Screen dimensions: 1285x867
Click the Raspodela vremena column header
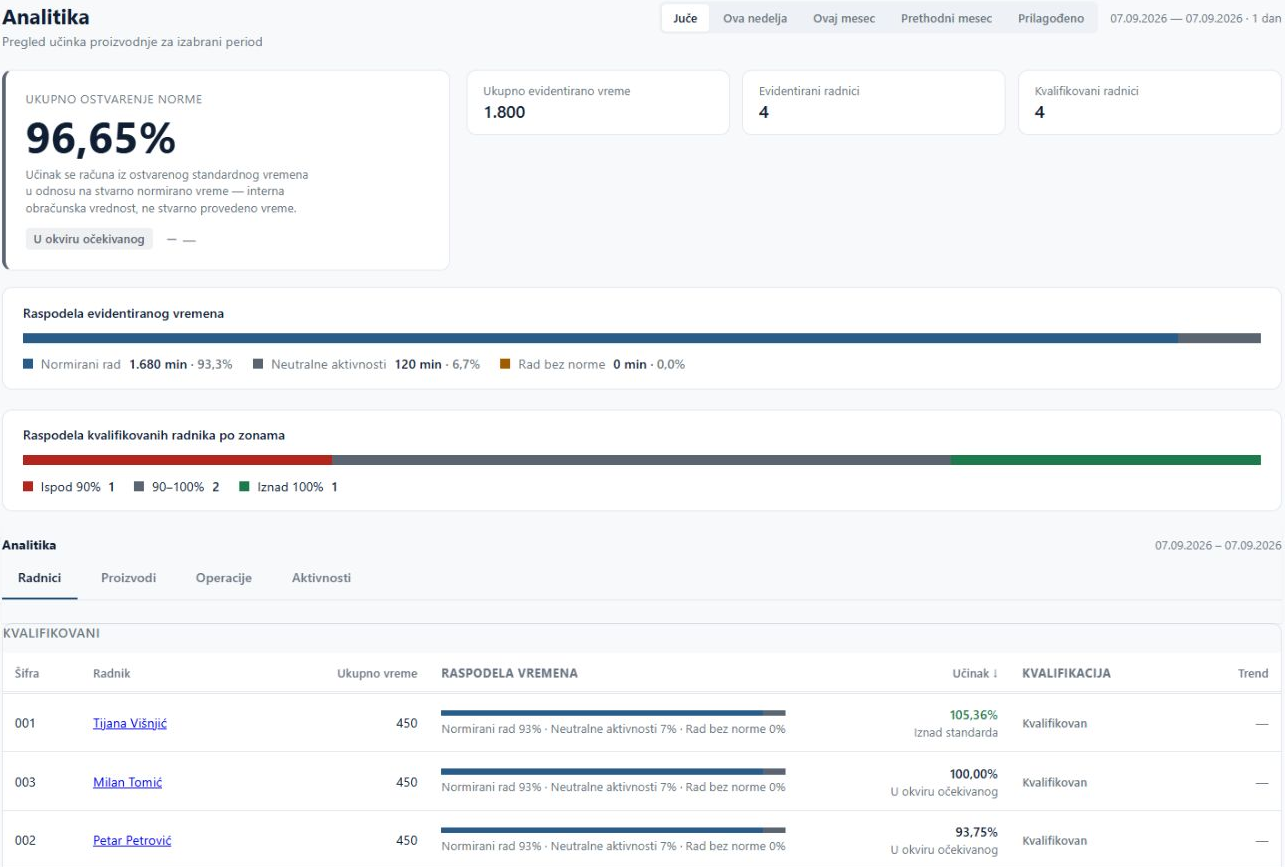click(x=509, y=673)
